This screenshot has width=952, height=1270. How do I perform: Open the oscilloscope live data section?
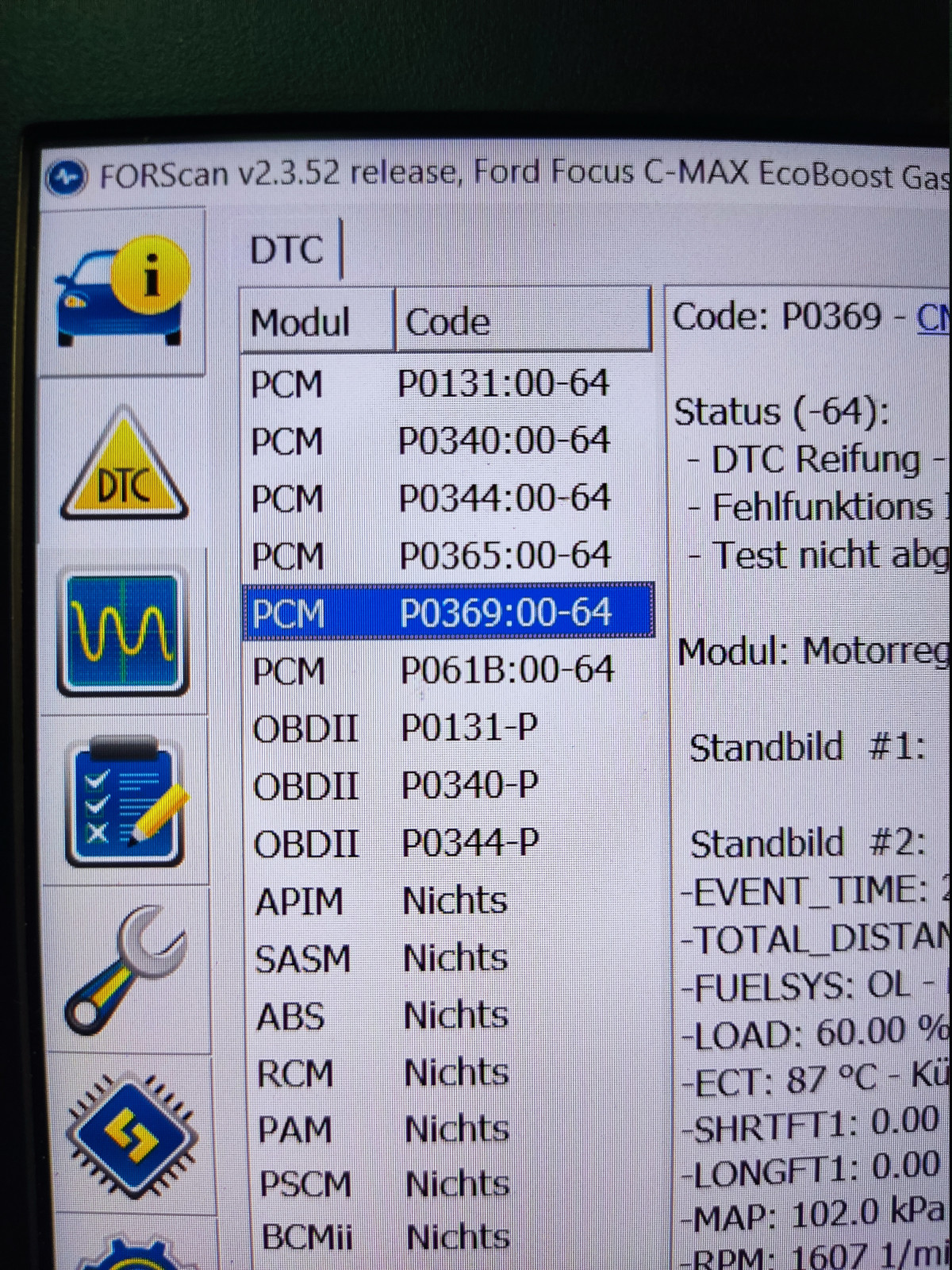(x=123, y=632)
